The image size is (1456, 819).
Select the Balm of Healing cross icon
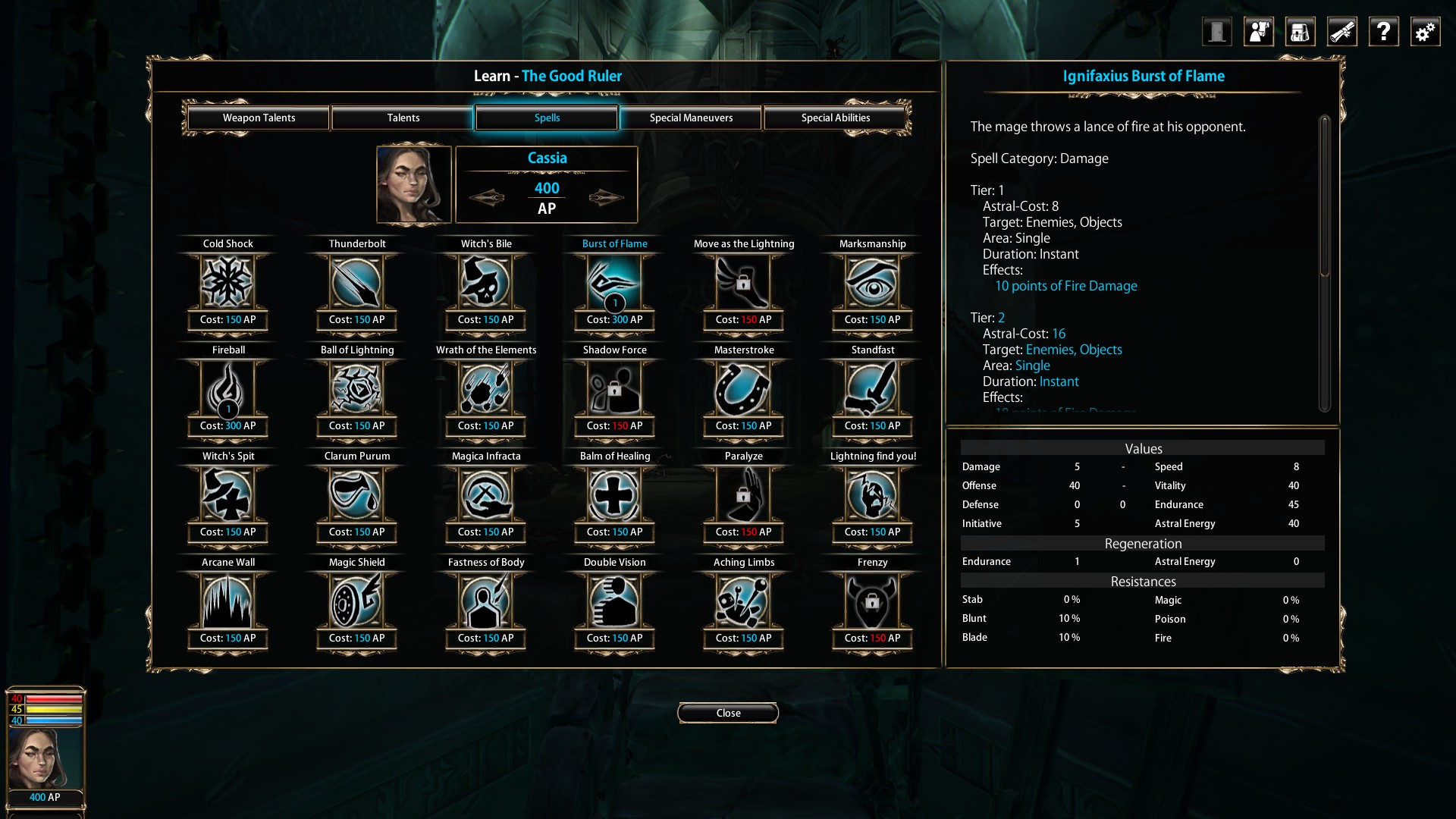point(614,495)
